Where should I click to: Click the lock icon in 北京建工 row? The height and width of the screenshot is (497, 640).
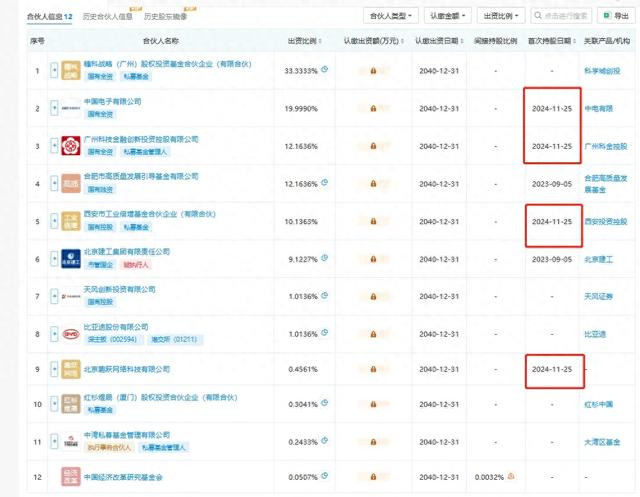[x=373, y=259]
